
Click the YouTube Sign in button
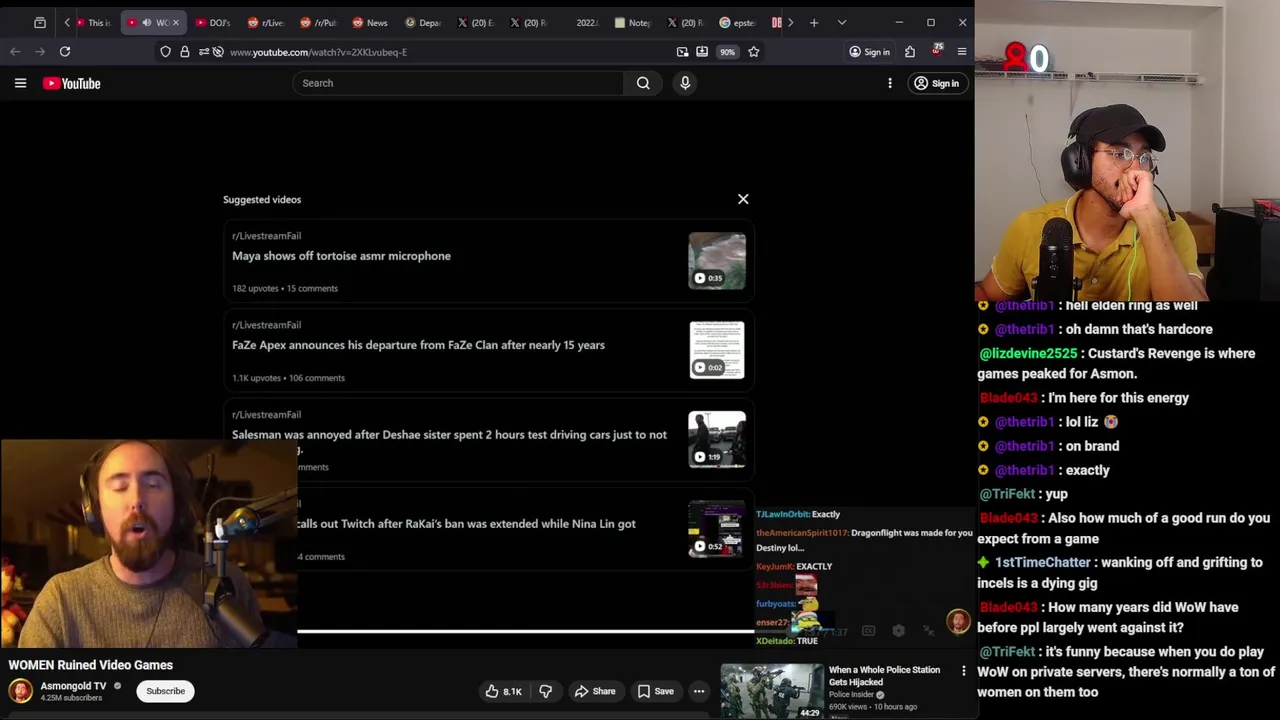[936, 83]
